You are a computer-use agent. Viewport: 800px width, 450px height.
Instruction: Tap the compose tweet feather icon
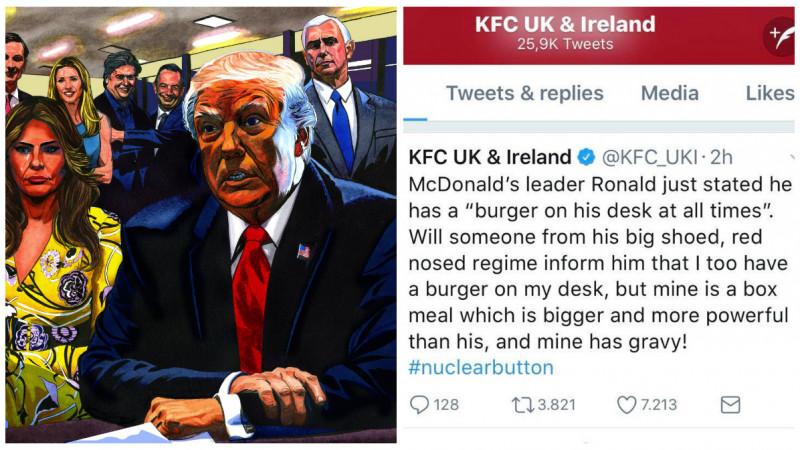pyautogui.click(x=778, y=37)
